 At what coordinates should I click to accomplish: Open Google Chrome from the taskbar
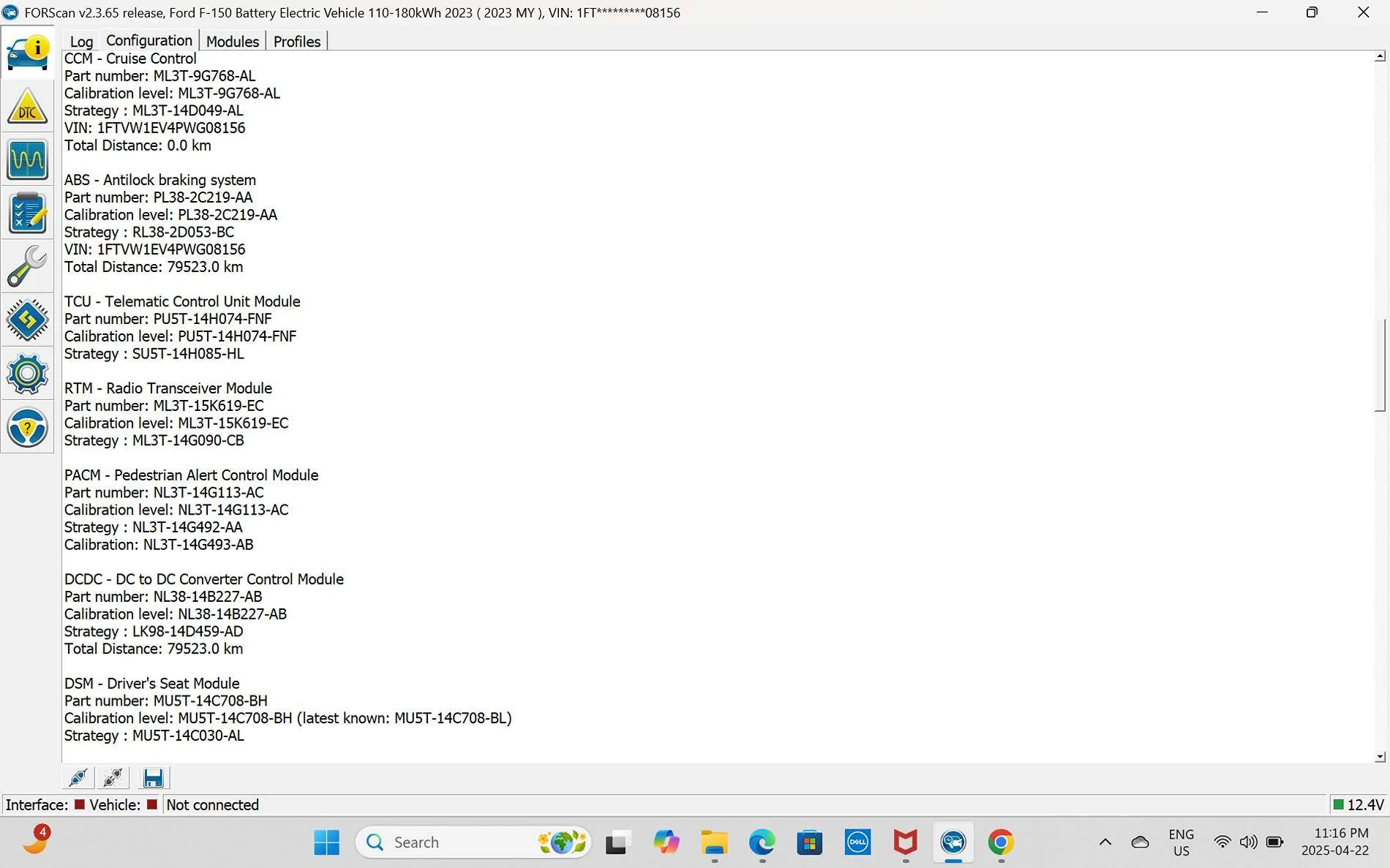pyautogui.click(x=1001, y=842)
